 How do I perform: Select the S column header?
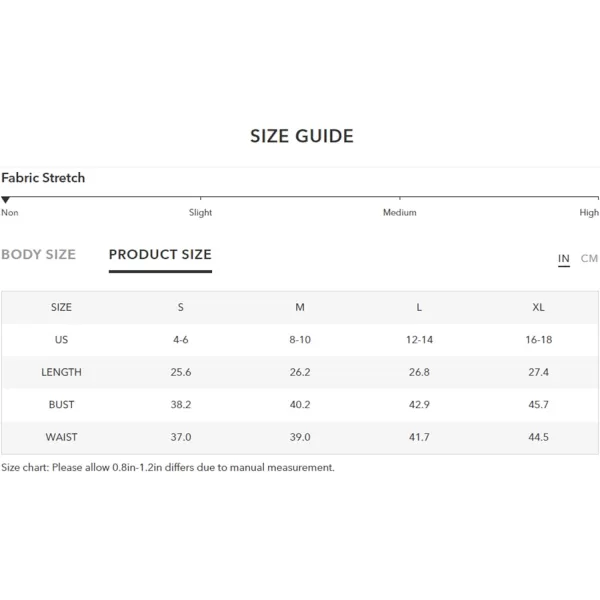(181, 307)
